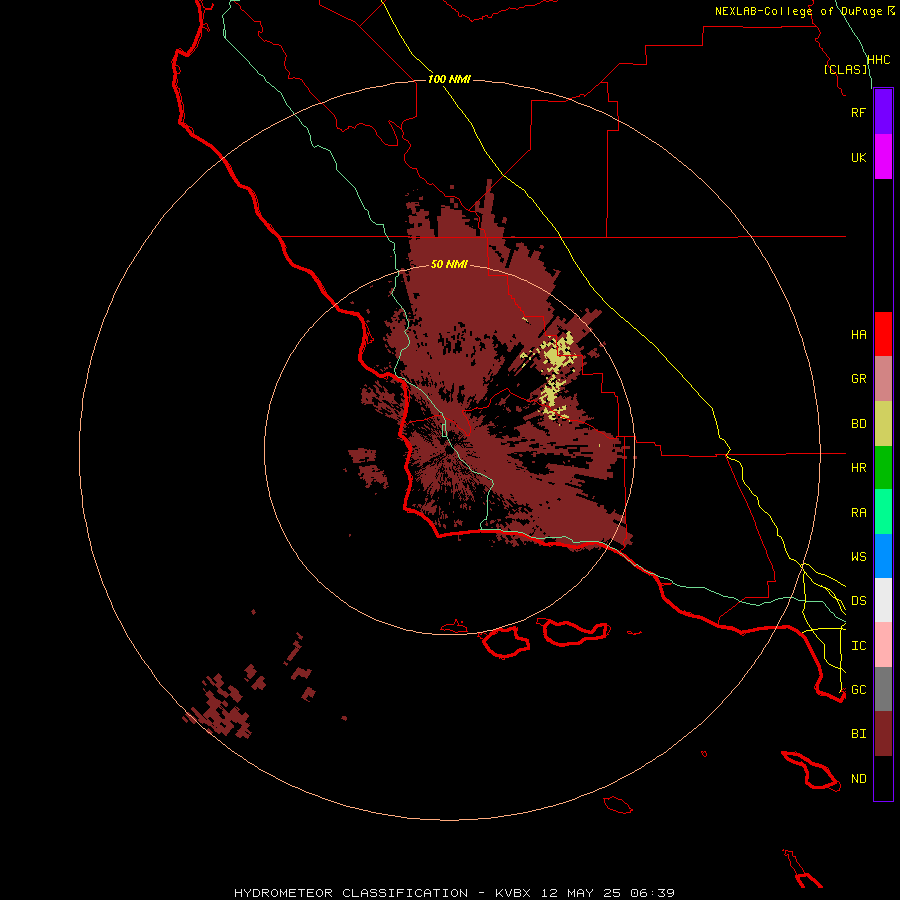Click the 06:39 timestamp
The image size is (900, 900).
651,893
